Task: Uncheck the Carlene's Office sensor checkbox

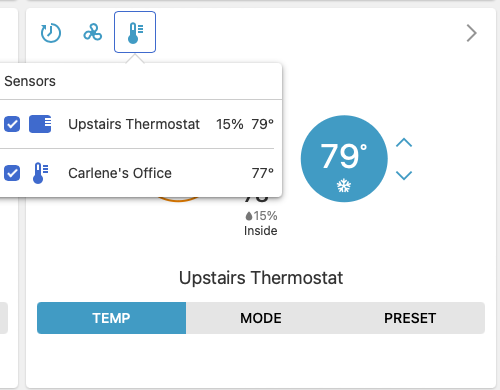Action: [x=12, y=173]
